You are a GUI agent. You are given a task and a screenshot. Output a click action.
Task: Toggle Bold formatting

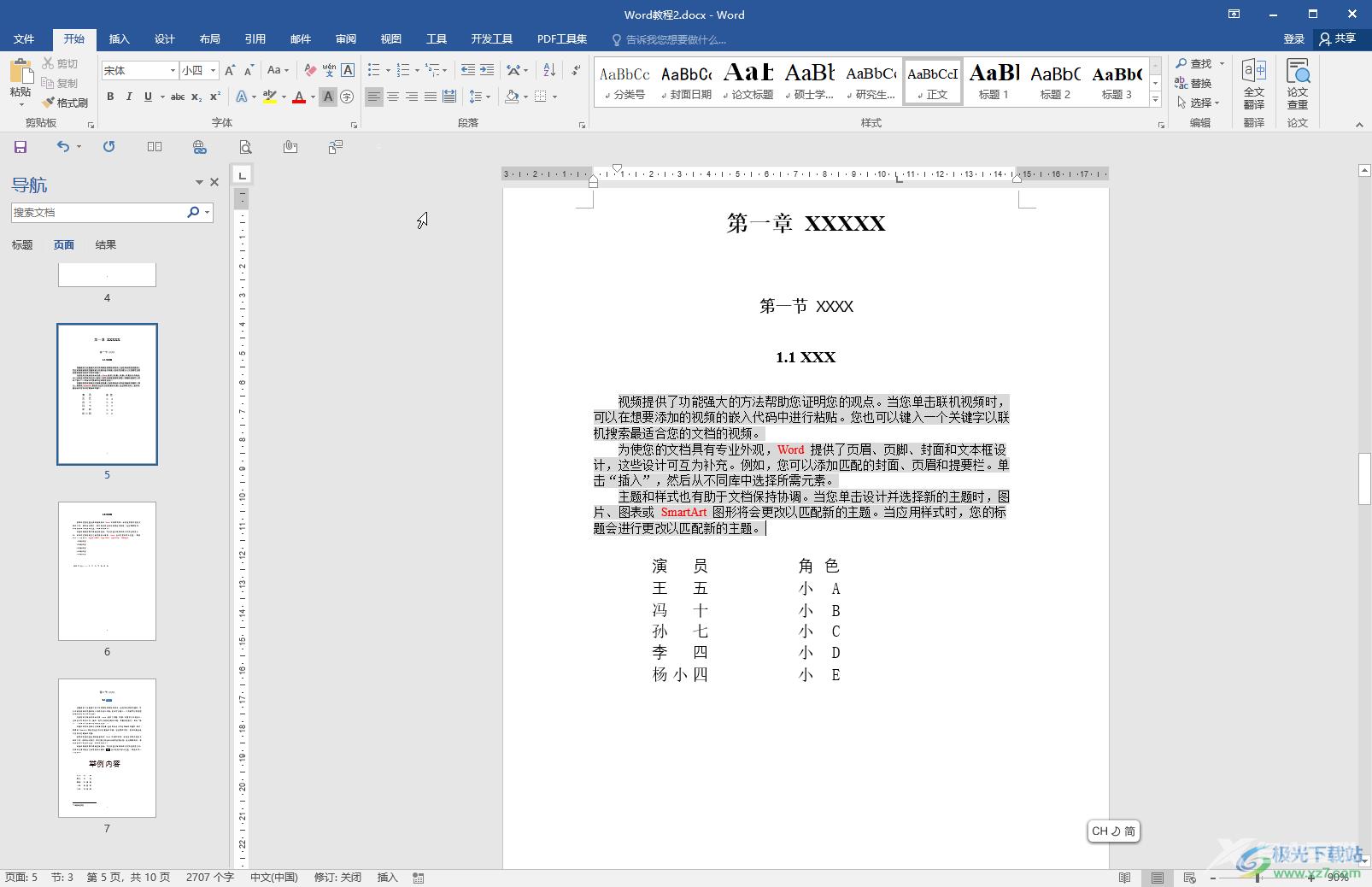click(110, 97)
